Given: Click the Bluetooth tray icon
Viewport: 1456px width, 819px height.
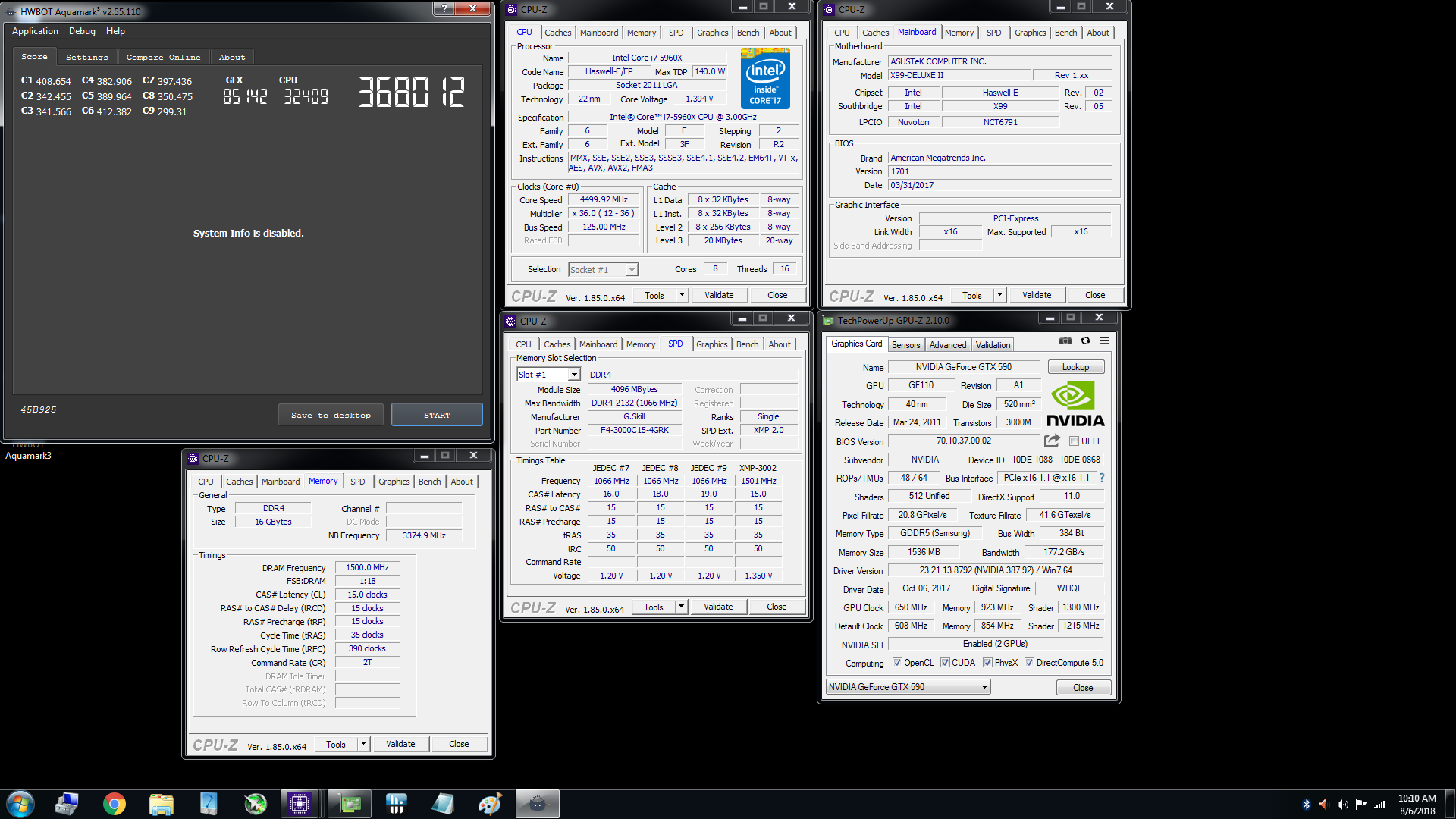Looking at the screenshot, I should (x=1307, y=805).
